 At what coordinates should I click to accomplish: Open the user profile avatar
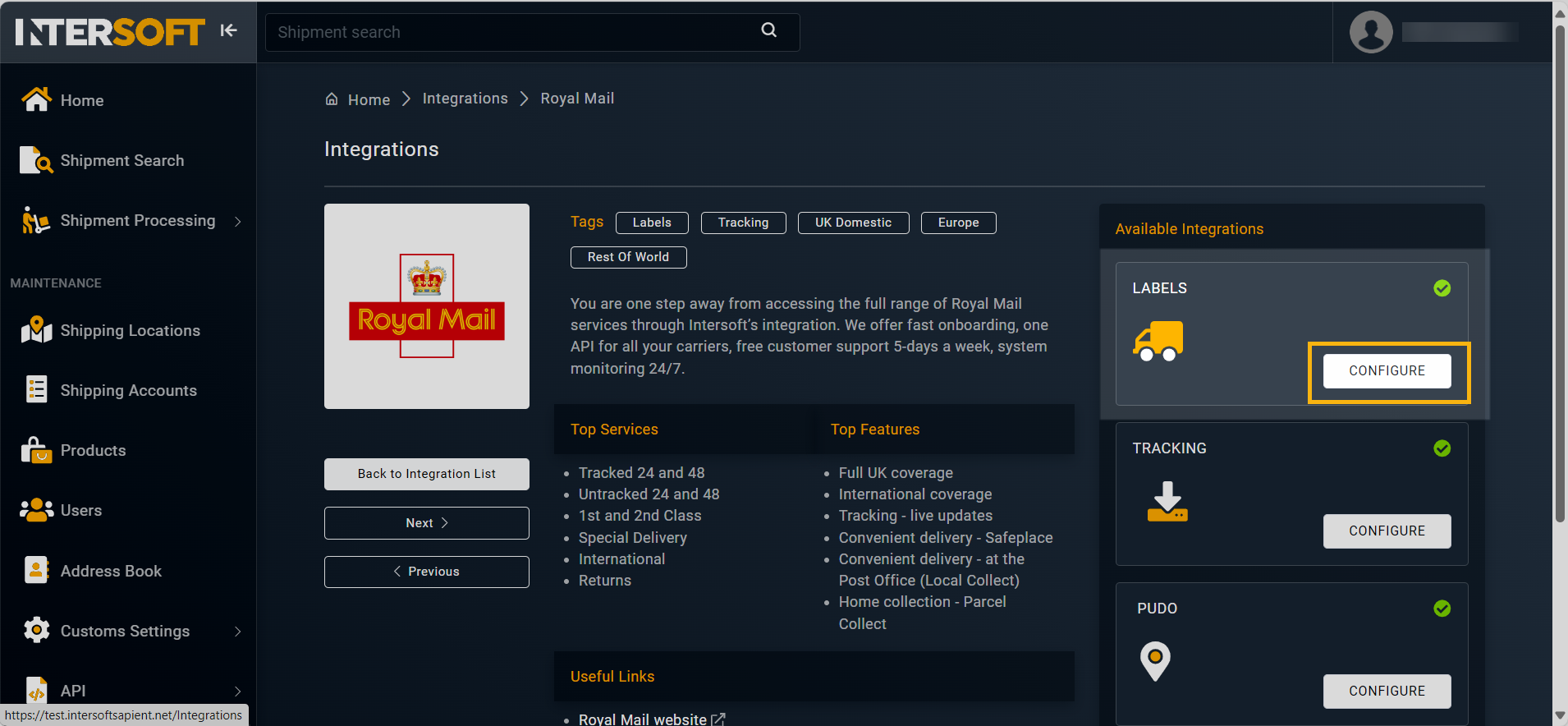(1371, 32)
